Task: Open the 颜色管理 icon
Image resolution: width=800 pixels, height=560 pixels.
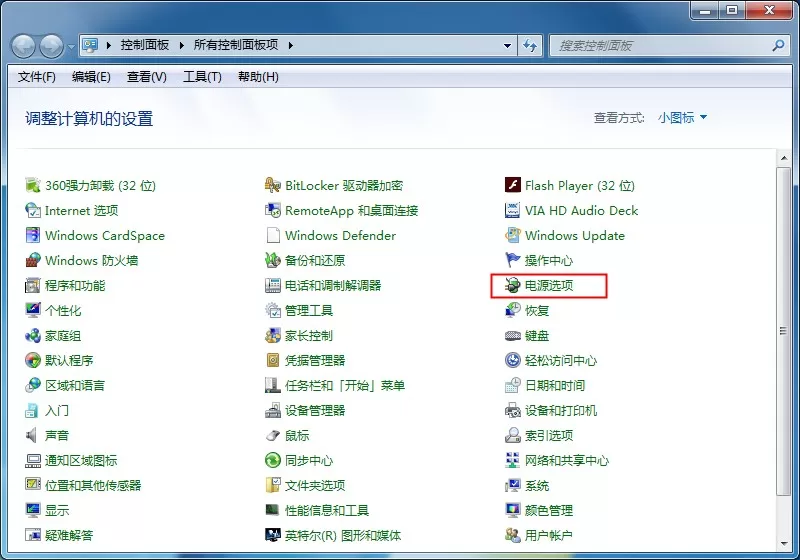Action: (513, 510)
